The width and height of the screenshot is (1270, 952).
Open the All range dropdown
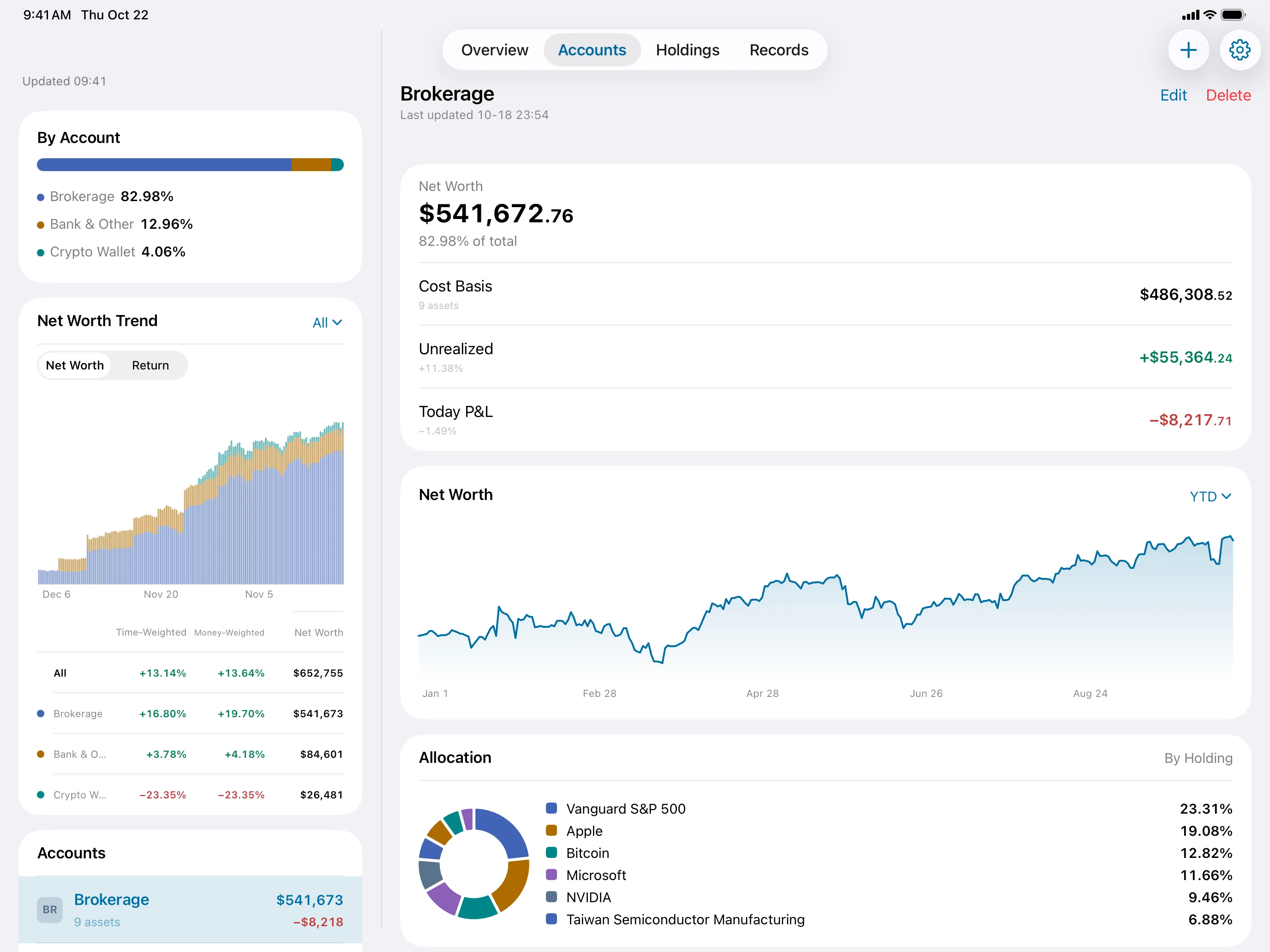pyautogui.click(x=327, y=322)
